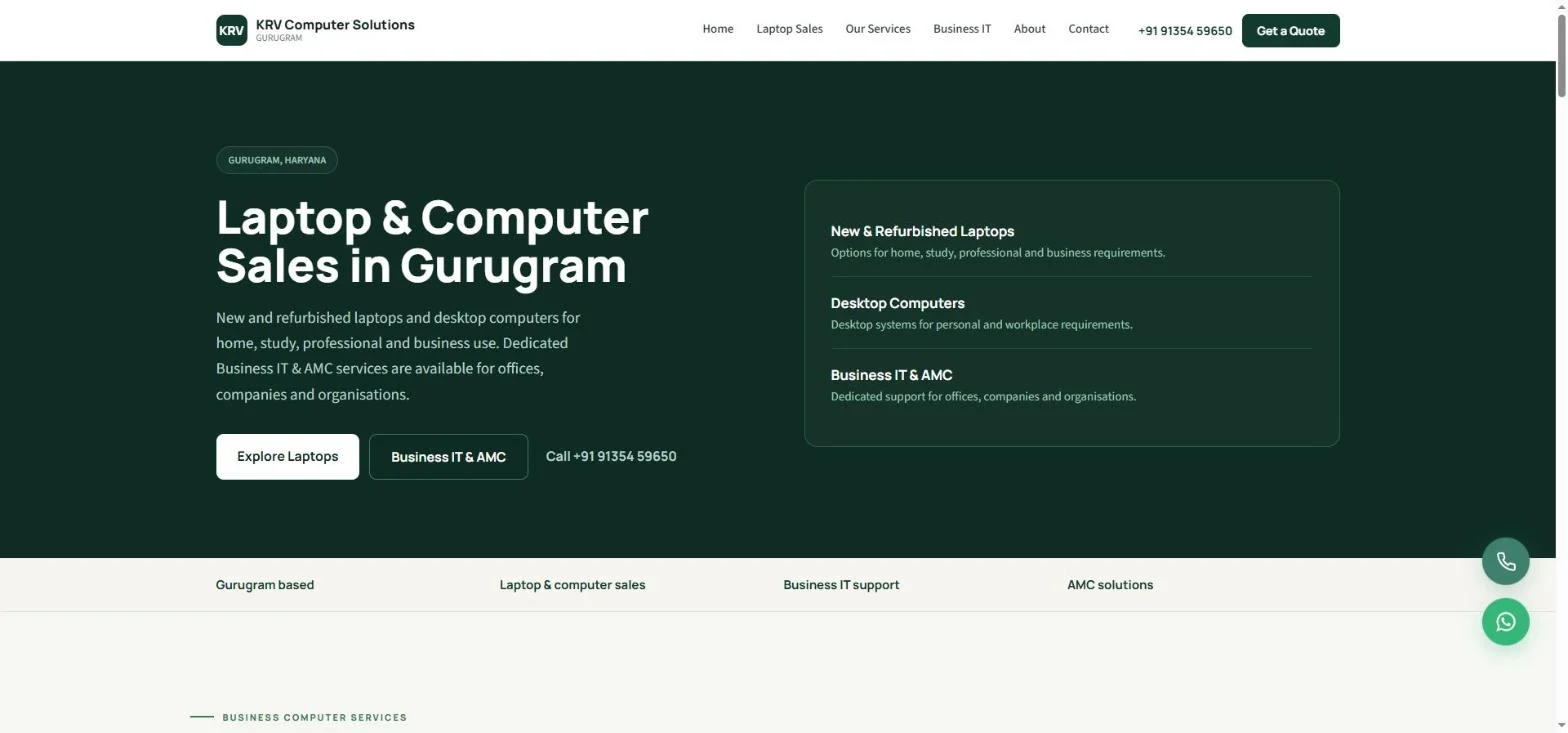The width and height of the screenshot is (1568, 733).
Task: Click the Get a Quote button
Action: pyautogui.click(x=1290, y=31)
